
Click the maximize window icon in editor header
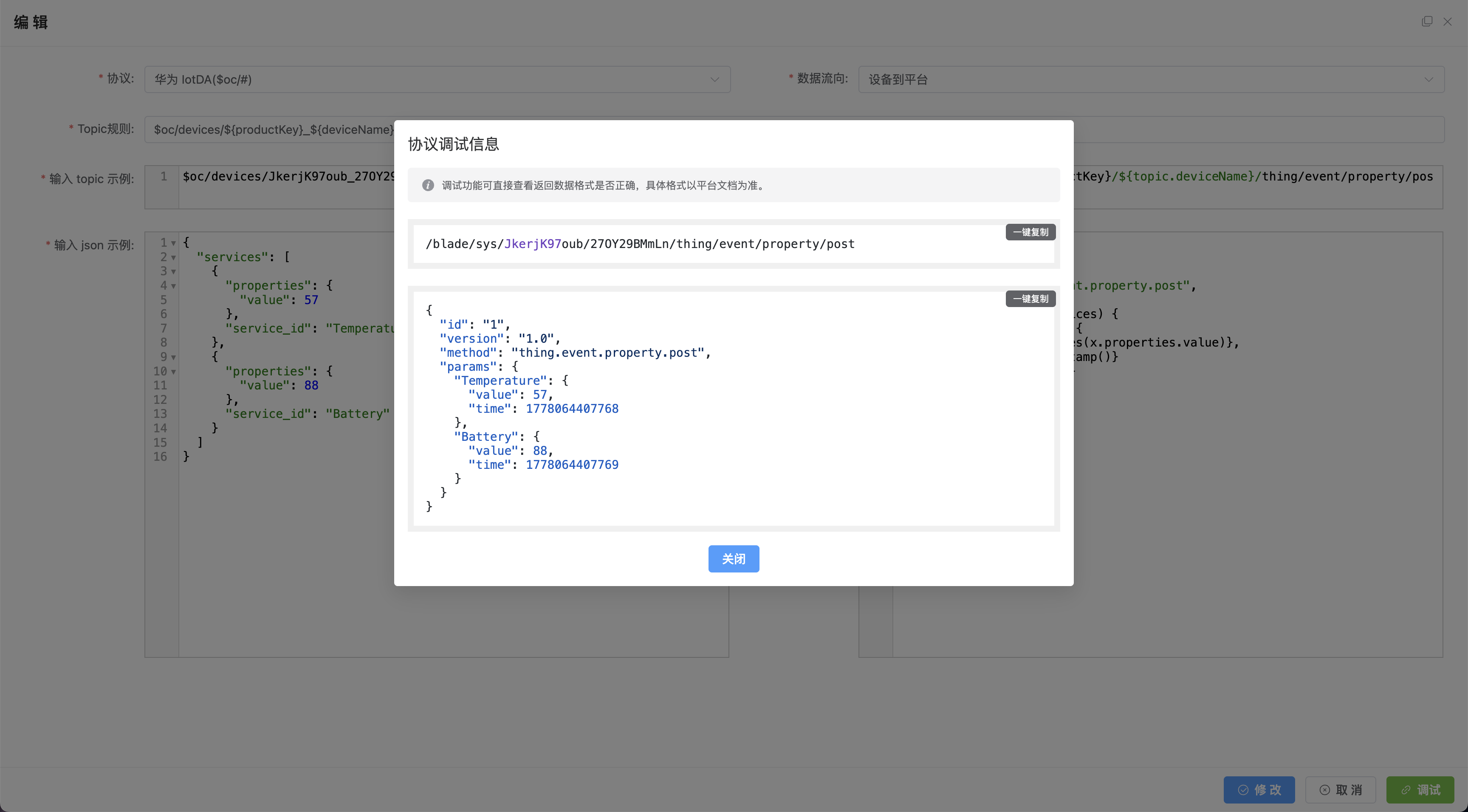(x=1427, y=21)
